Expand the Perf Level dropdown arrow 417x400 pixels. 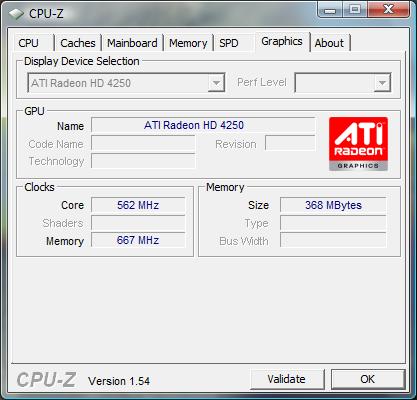coord(382,83)
